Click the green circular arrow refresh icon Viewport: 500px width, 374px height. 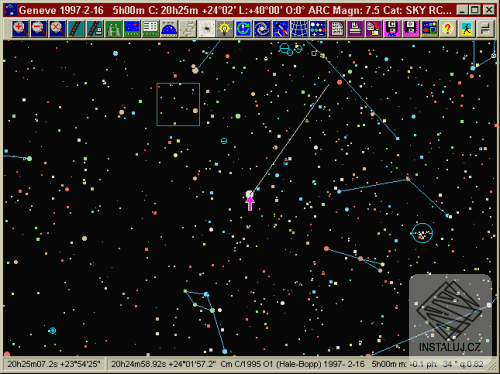click(243, 29)
